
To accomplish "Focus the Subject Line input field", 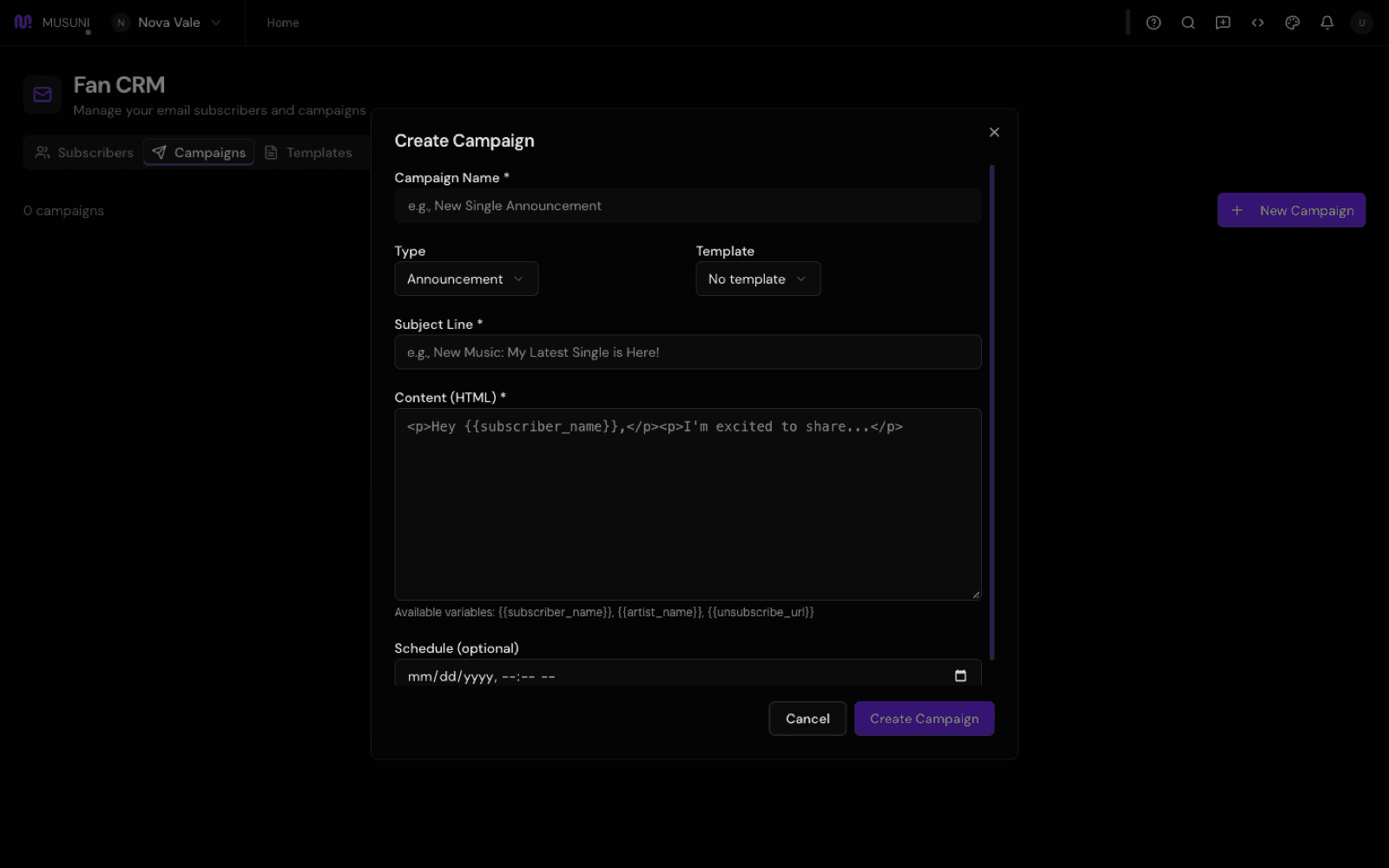I will [x=688, y=352].
